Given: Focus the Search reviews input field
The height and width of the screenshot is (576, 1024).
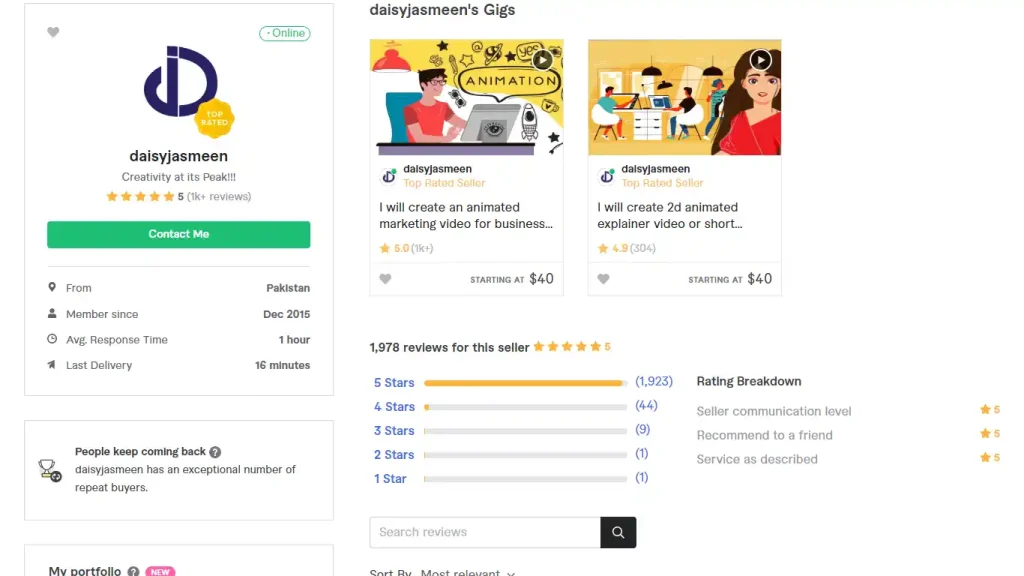Looking at the screenshot, I should point(485,532).
